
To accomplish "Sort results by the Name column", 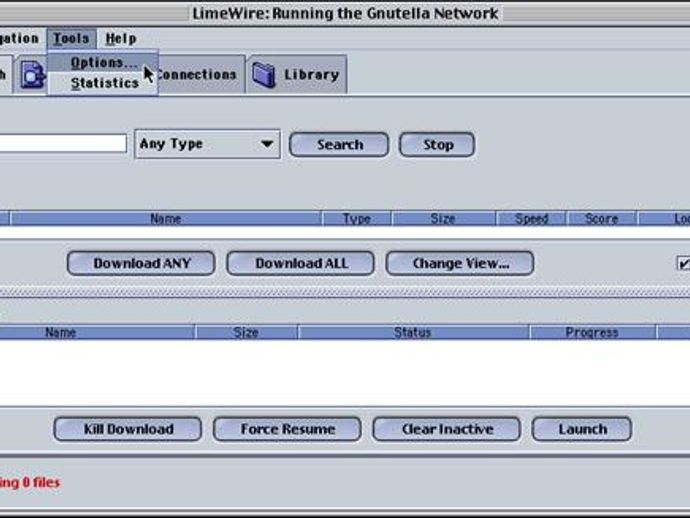I will [x=165, y=218].
